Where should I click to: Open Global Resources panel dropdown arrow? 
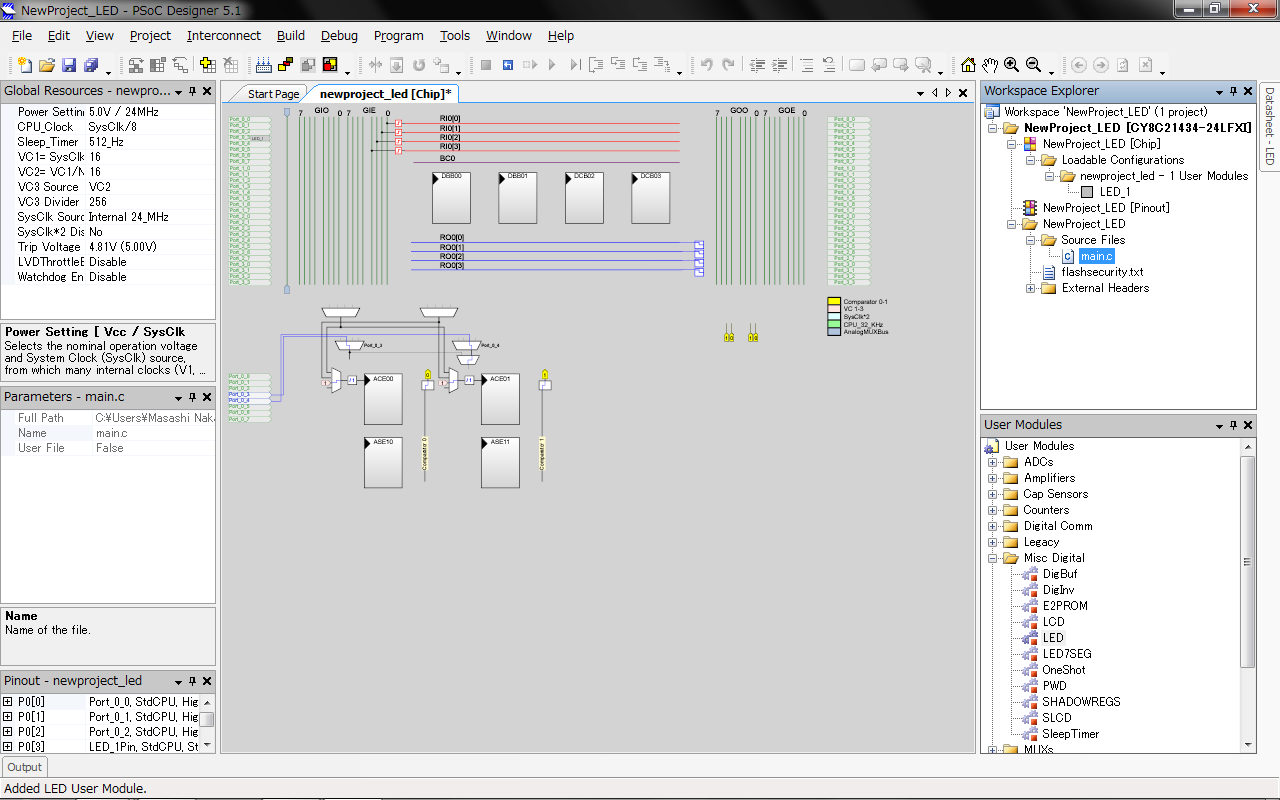point(179,91)
